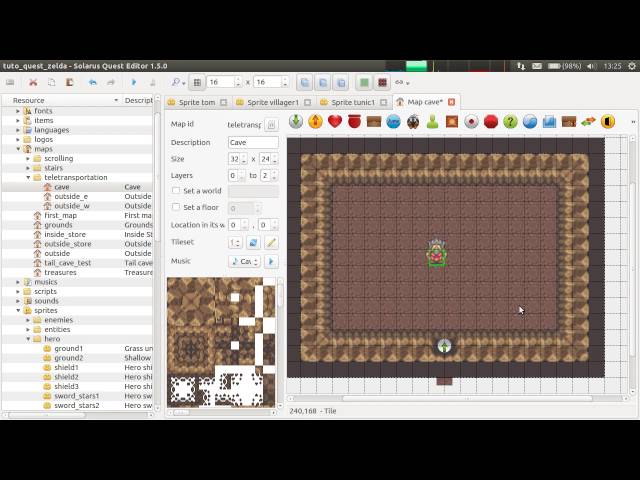The image size is (640, 480).
Task: Play the selected map music
Action: (x=271, y=261)
